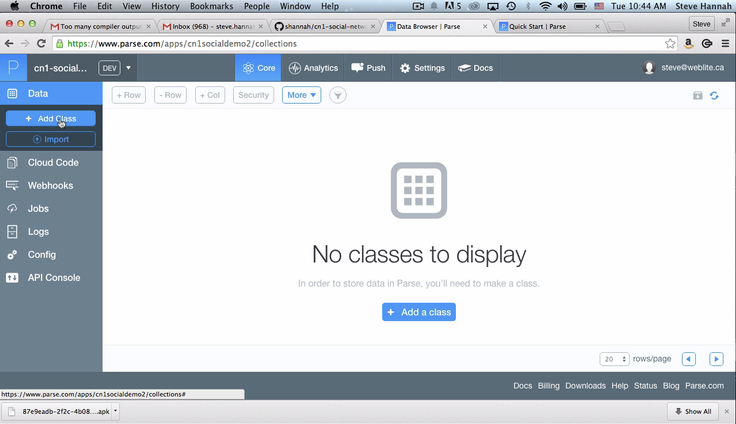Click the + Col button
Screen dimensions: 736x424
click(x=210, y=95)
